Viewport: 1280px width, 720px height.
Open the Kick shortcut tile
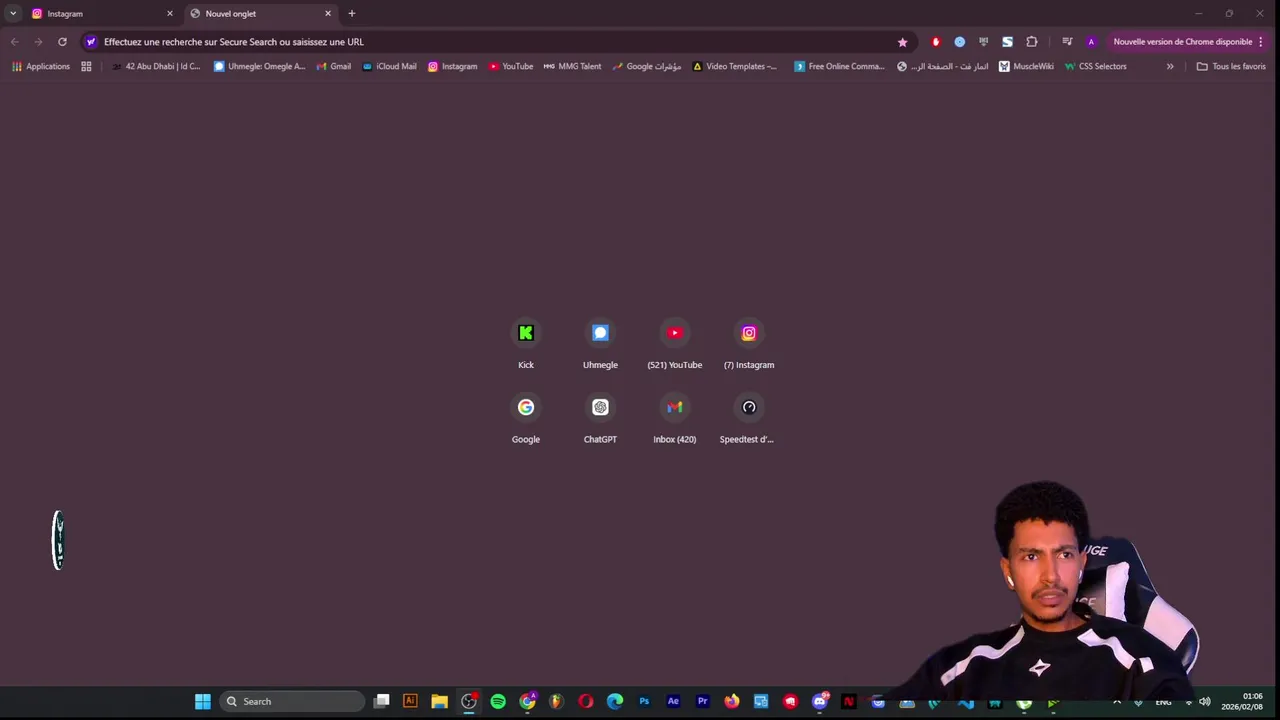(x=526, y=345)
